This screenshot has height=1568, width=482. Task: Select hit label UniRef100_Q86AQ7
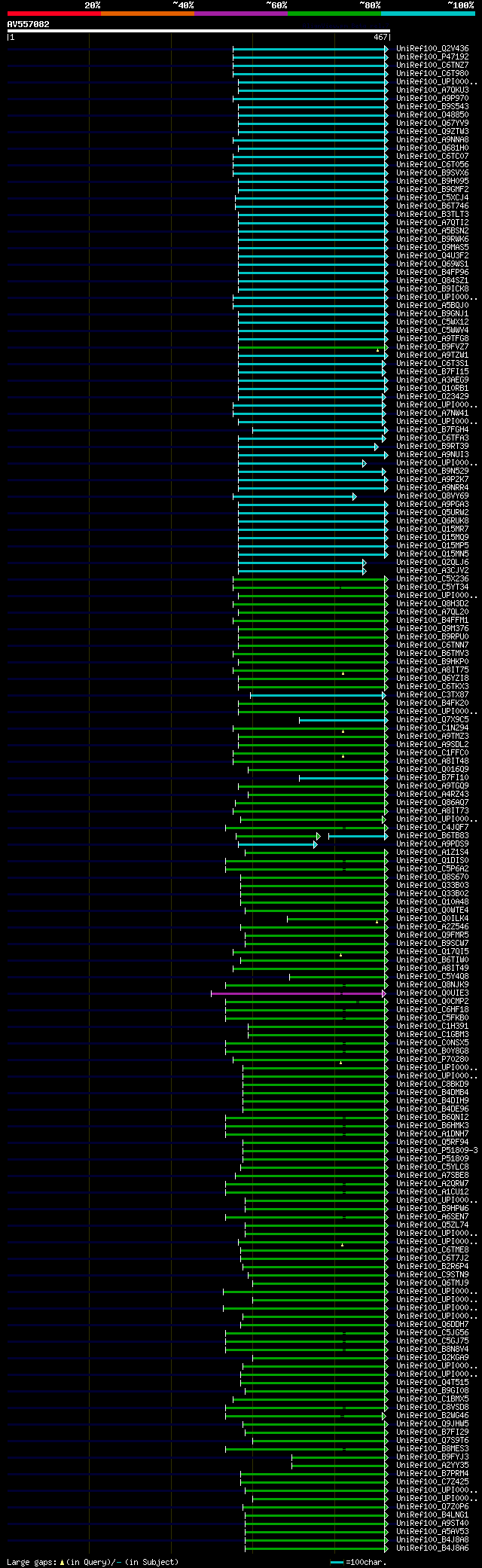(x=432, y=803)
